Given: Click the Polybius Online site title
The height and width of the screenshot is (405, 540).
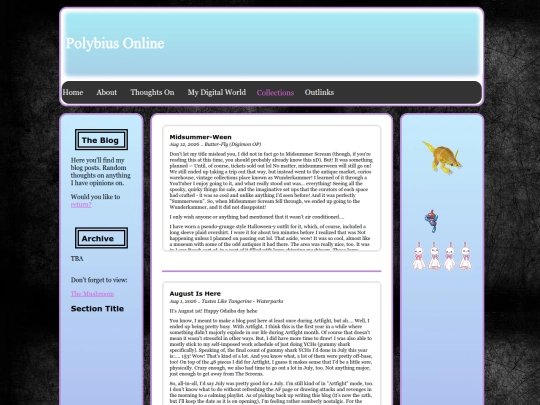Looking at the screenshot, I should click(115, 43).
